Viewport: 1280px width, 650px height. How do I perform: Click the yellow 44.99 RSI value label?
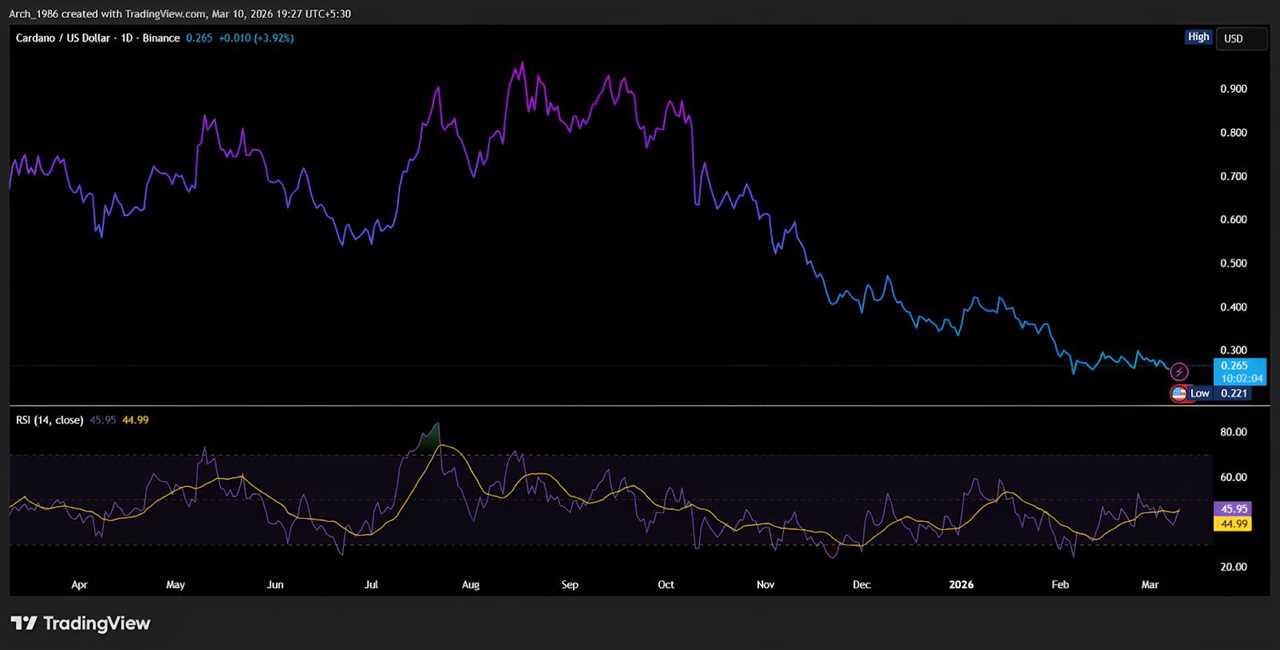[x=1232, y=523]
